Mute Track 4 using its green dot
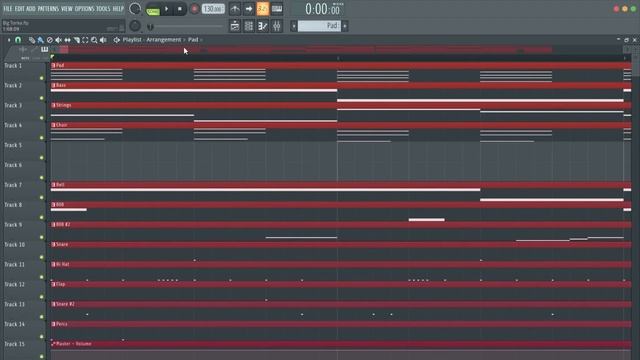The width and height of the screenshot is (640, 360). [42, 138]
